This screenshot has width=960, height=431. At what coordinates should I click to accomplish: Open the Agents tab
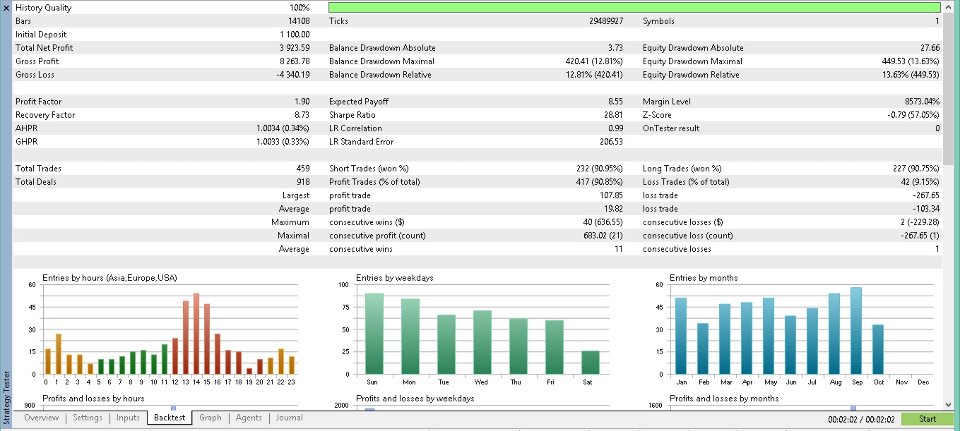click(249, 418)
